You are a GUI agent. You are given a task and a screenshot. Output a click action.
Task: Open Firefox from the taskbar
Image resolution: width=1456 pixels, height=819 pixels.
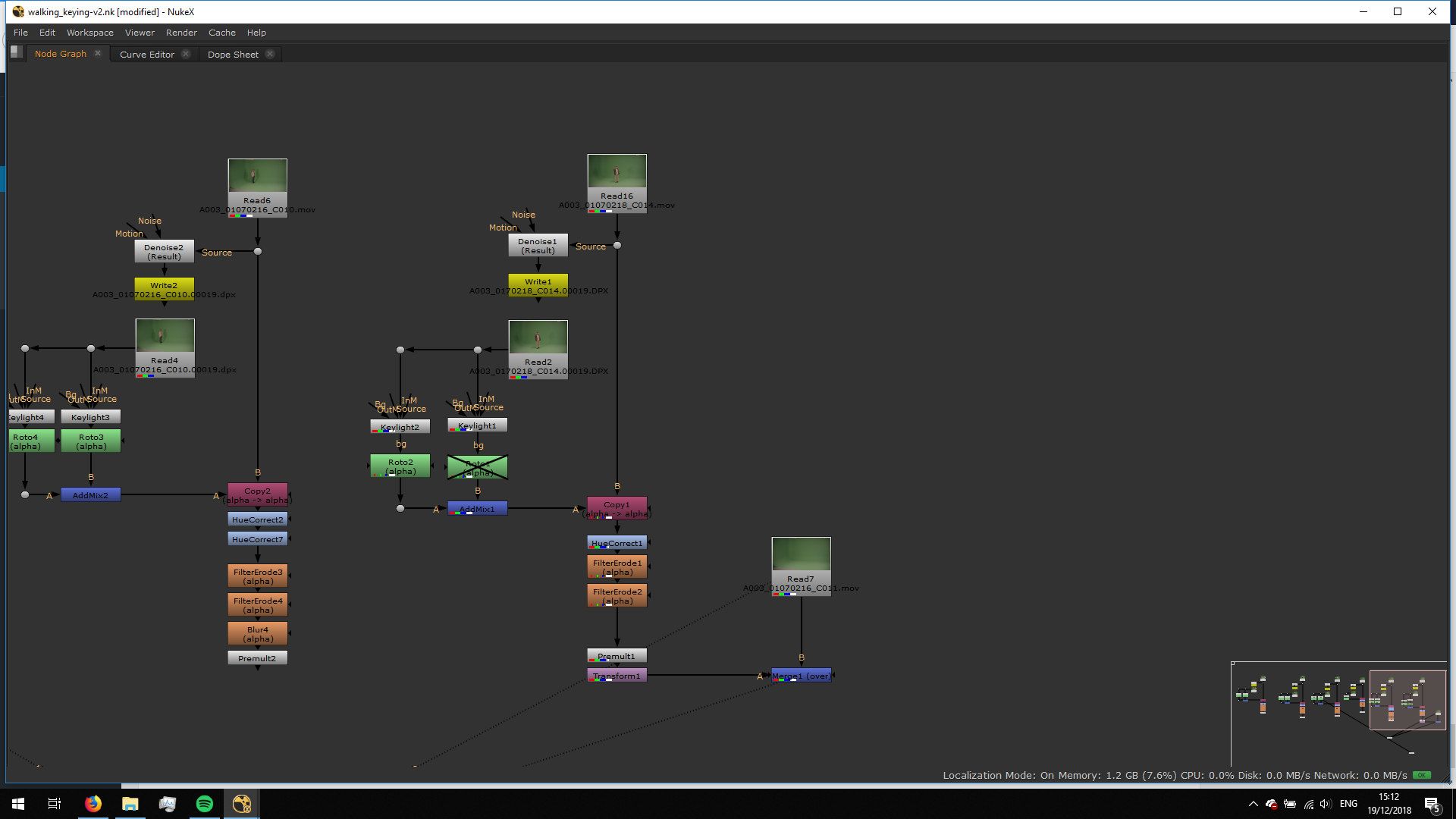pyautogui.click(x=93, y=804)
